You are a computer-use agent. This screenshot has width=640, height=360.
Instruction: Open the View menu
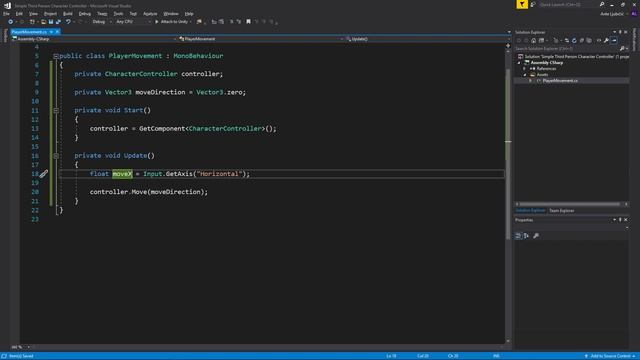pyautogui.click(x=33, y=14)
